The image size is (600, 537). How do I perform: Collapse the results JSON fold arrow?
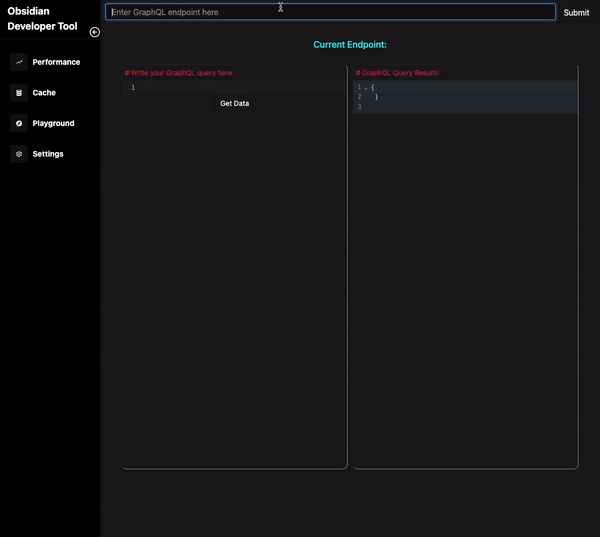click(366, 88)
